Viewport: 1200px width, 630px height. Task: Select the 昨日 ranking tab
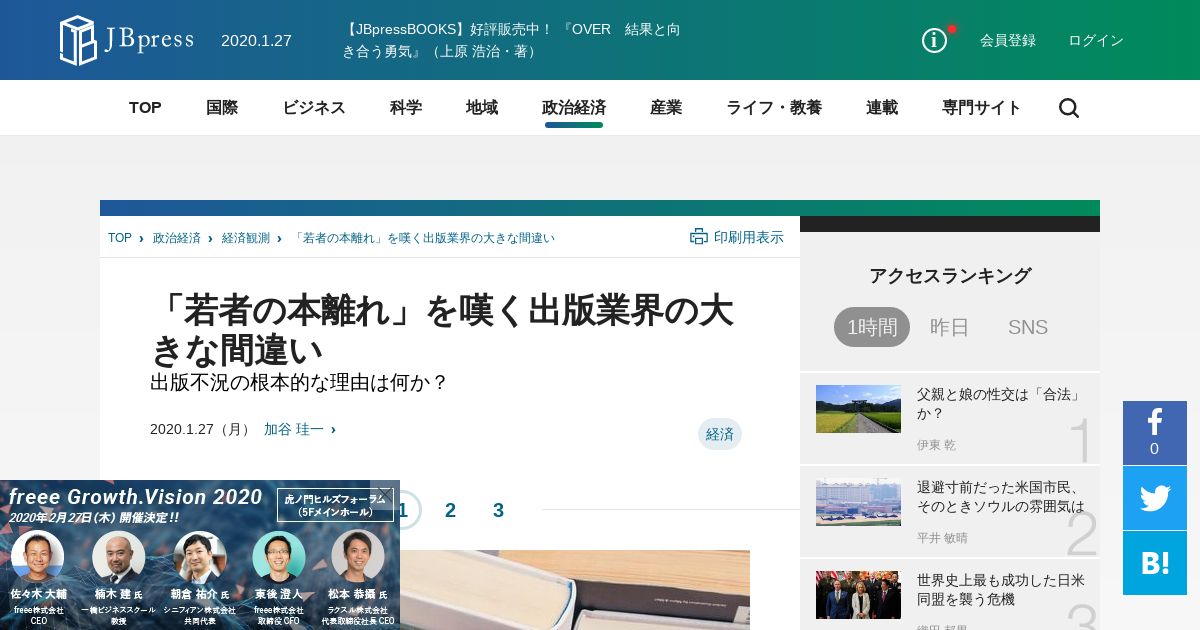tap(950, 327)
